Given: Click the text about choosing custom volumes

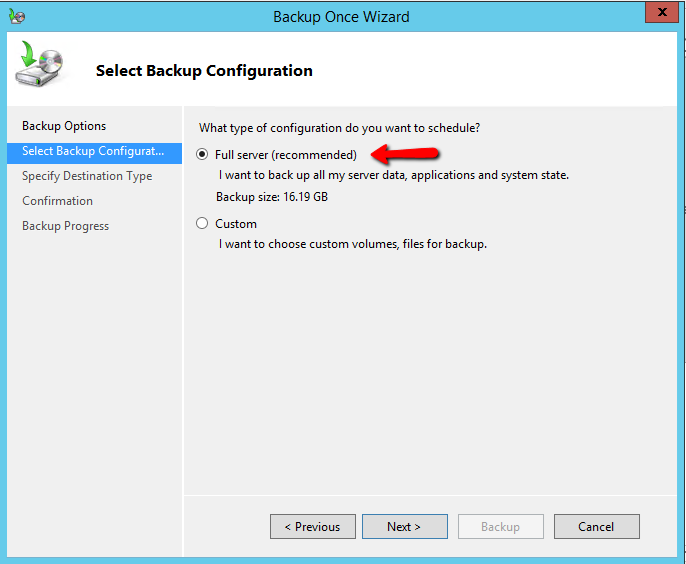Looking at the screenshot, I should (x=353, y=244).
